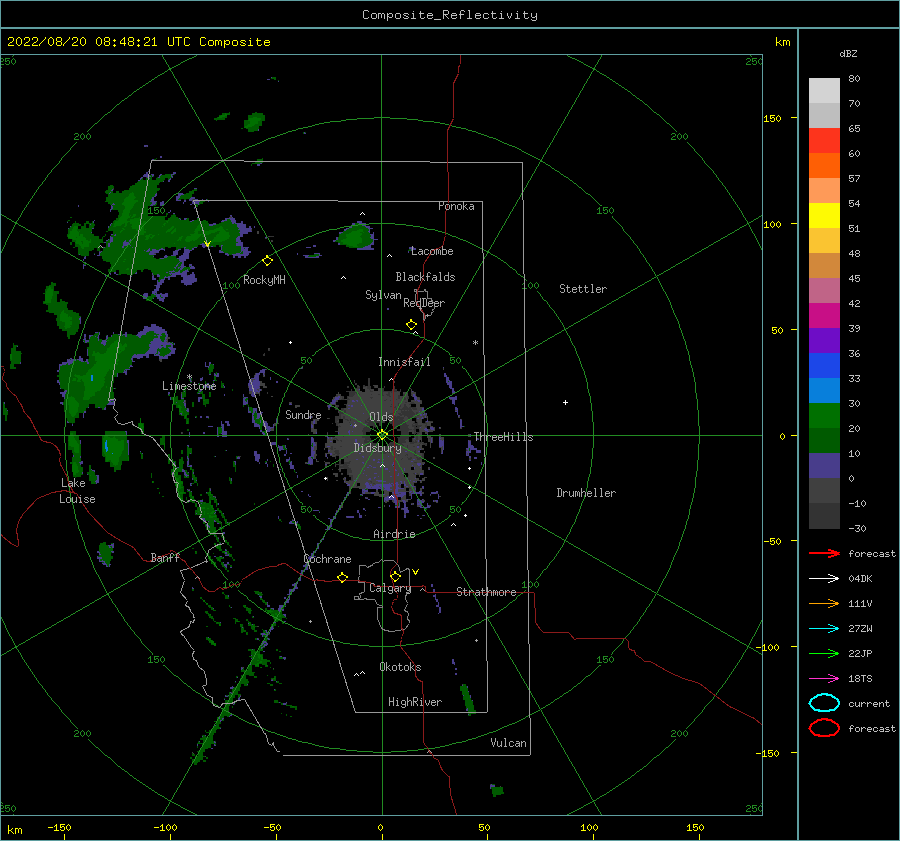Click the Drumheller label on the map

pyautogui.click(x=586, y=493)
